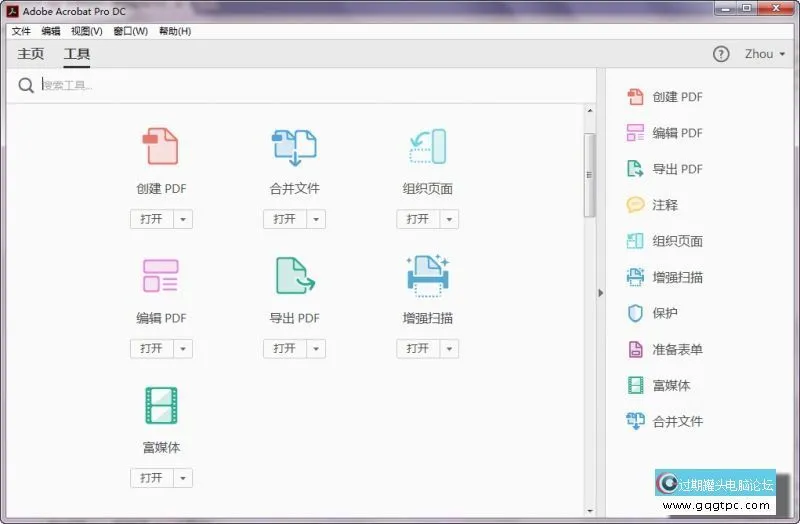Open the 文件 menu

21,31
